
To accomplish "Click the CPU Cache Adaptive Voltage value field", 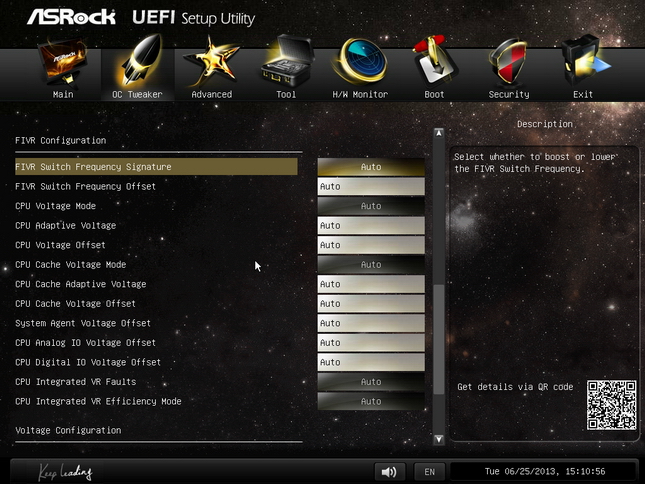I will tap(371, 284).
